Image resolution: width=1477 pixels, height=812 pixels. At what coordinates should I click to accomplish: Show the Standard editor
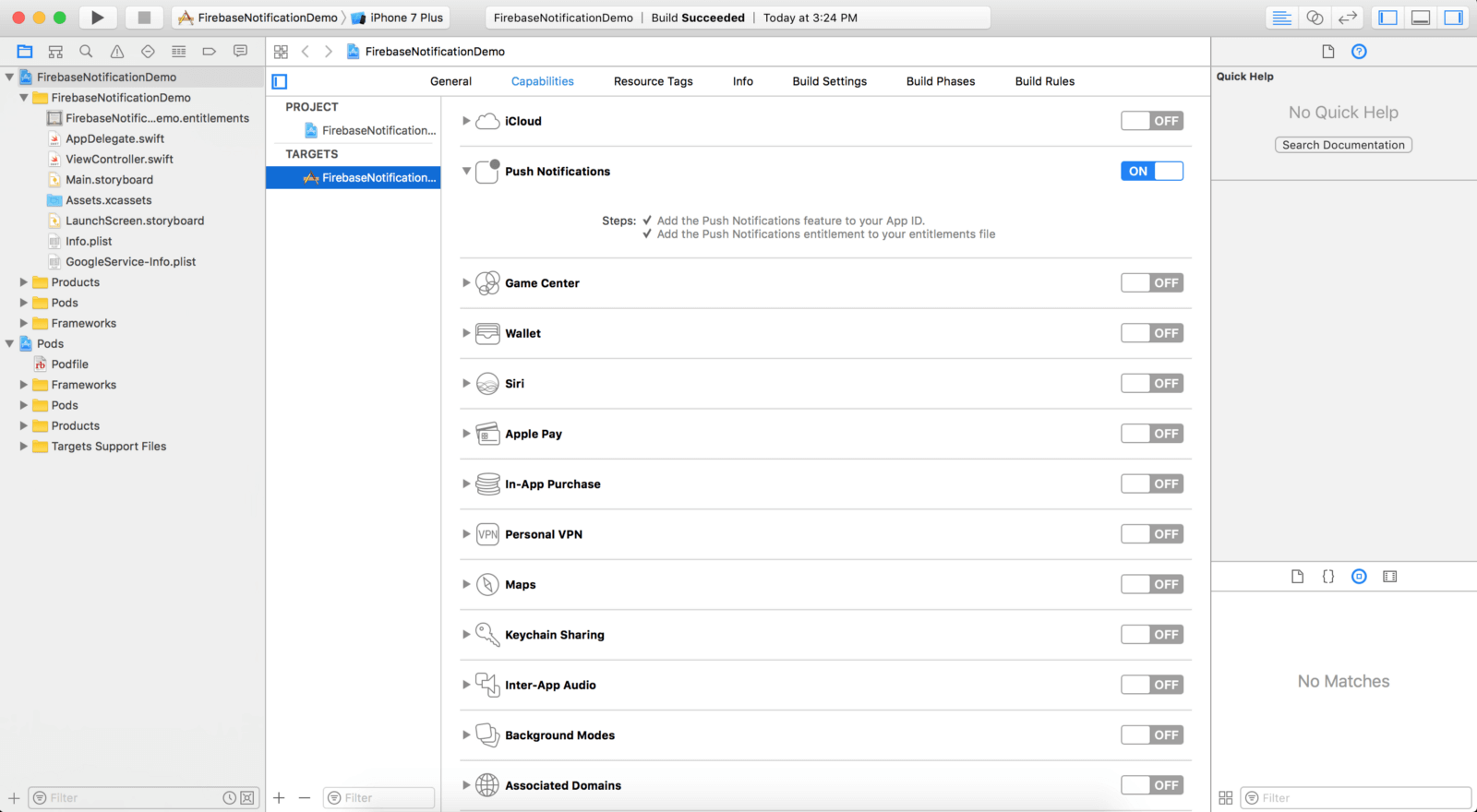coord(1281,18)
